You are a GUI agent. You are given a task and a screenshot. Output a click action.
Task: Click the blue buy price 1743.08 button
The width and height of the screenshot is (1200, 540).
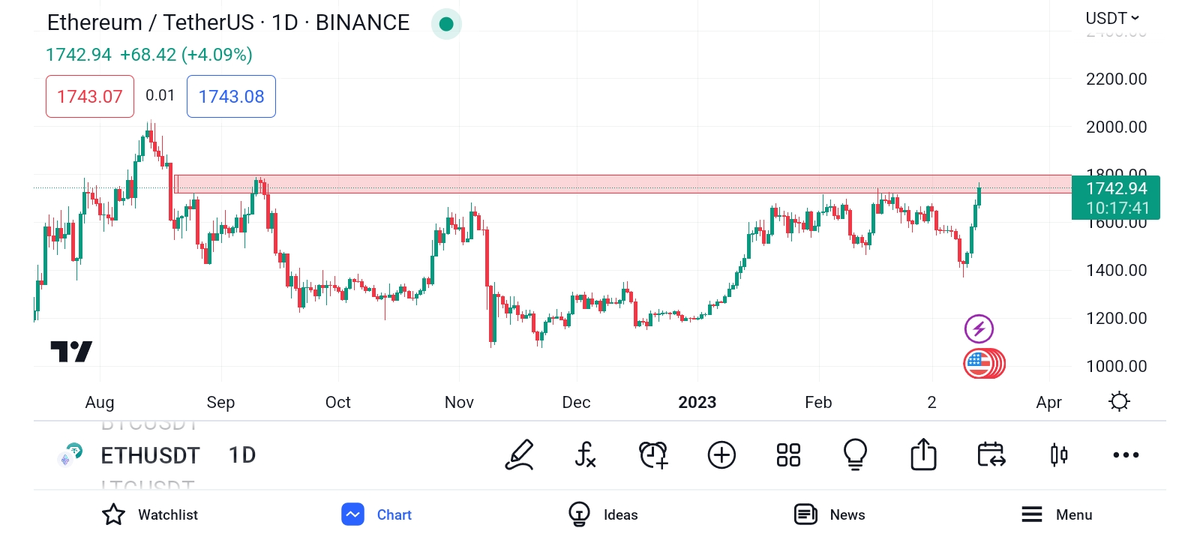click(231, 97)
